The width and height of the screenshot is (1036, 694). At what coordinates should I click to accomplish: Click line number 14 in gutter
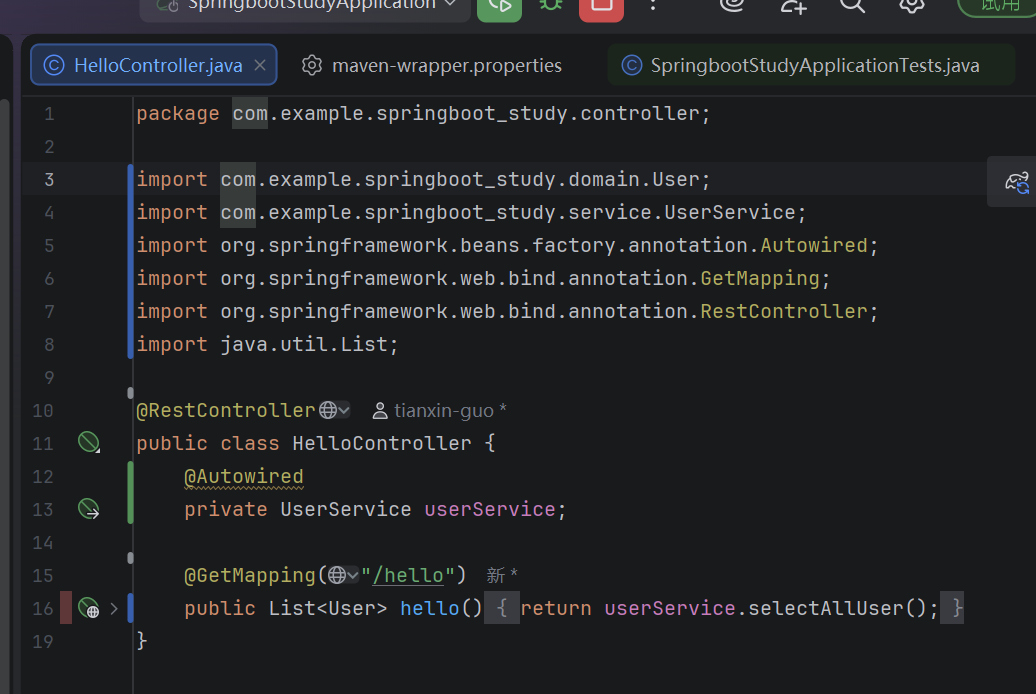(x=43, y=543)
